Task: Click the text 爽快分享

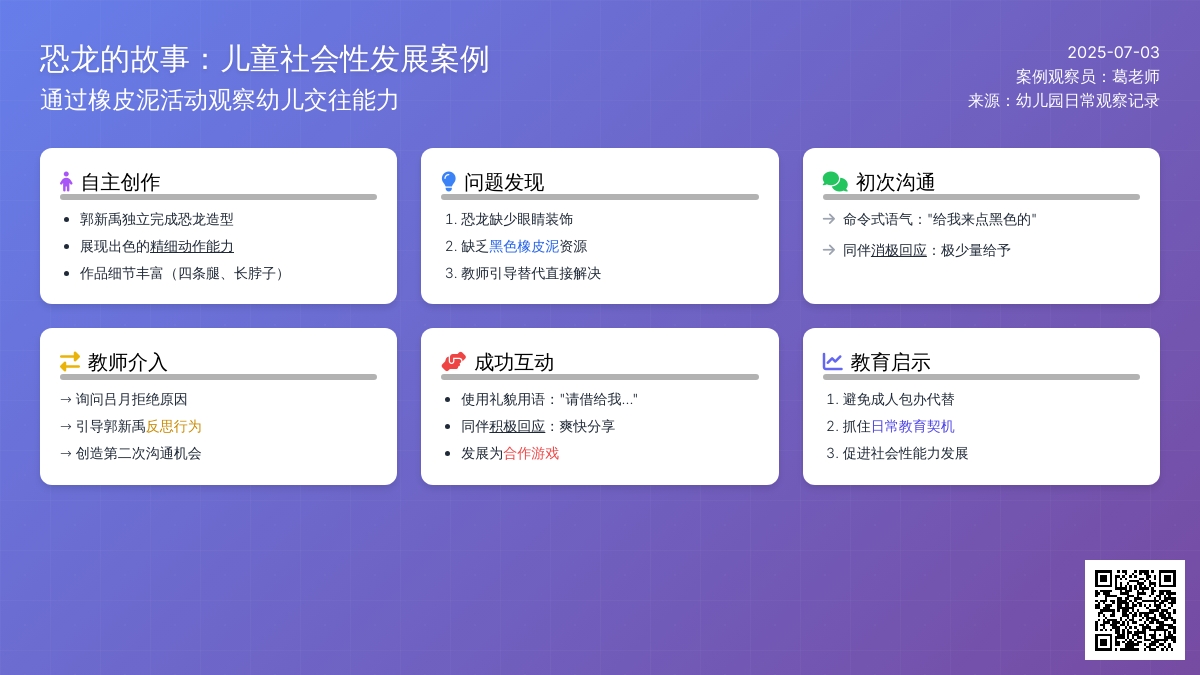Action: tap(587, 426)
